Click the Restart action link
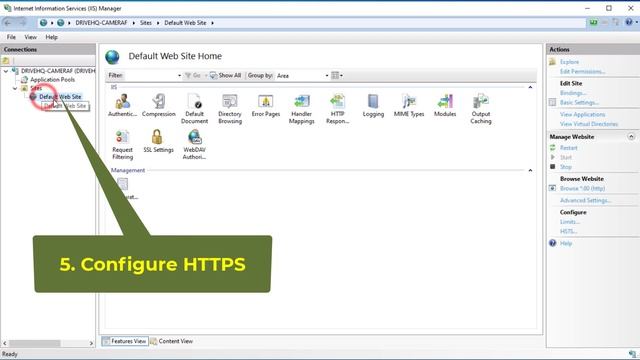The height and width of the screenshot is (360, 640). [569, 148]
